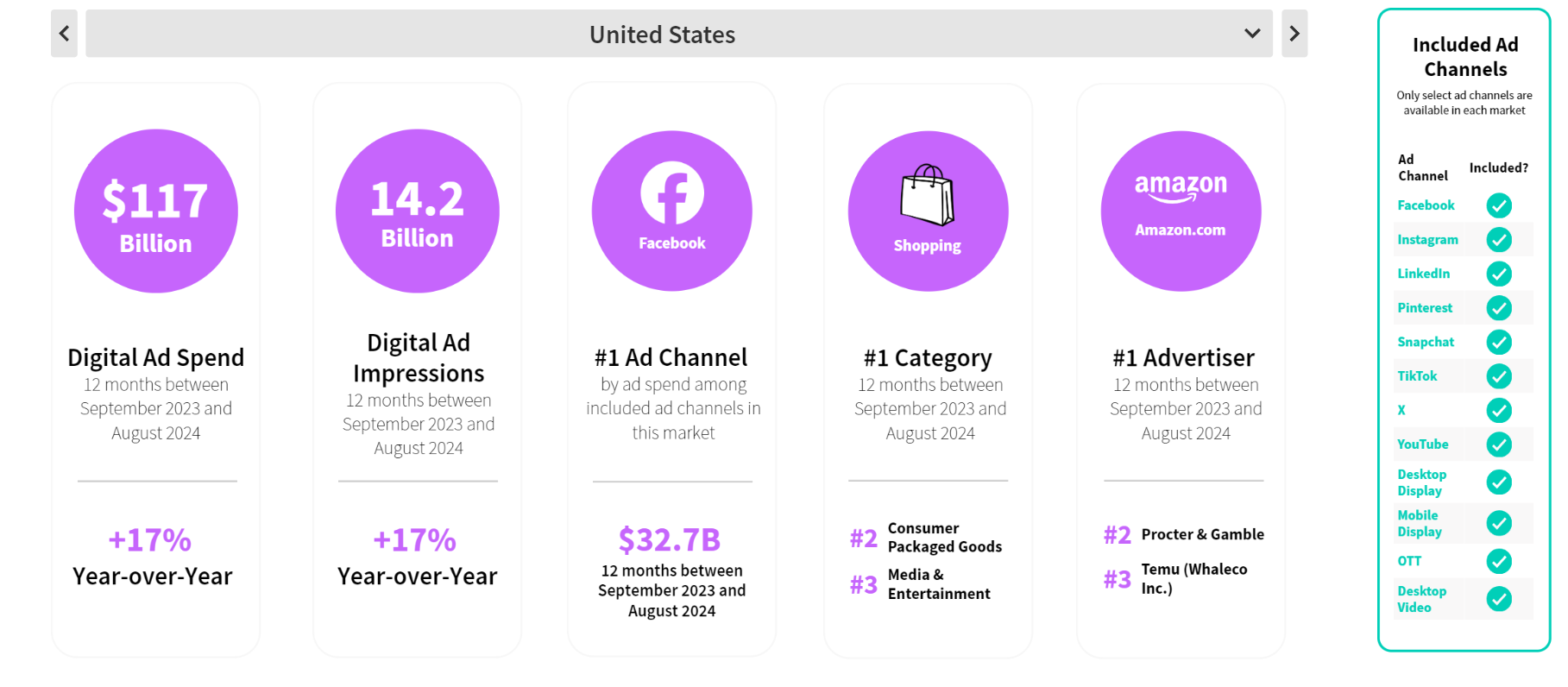This screenshot has height=687, width=1568.
Task: Select the LinkedIn ad channel label
Action: tap(1423, 274)
